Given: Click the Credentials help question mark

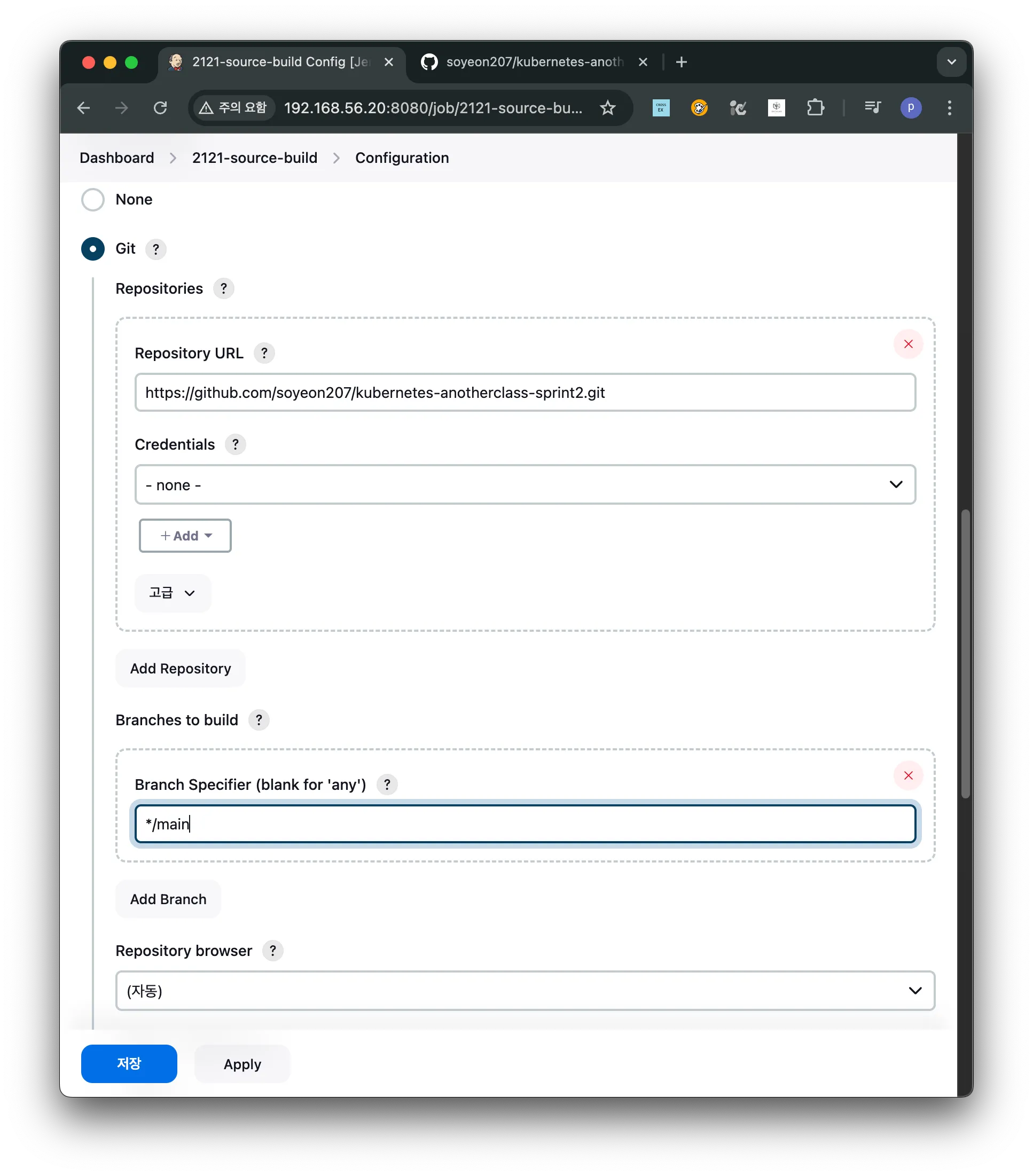Looking at the screenshot, I should pos(235,444).
